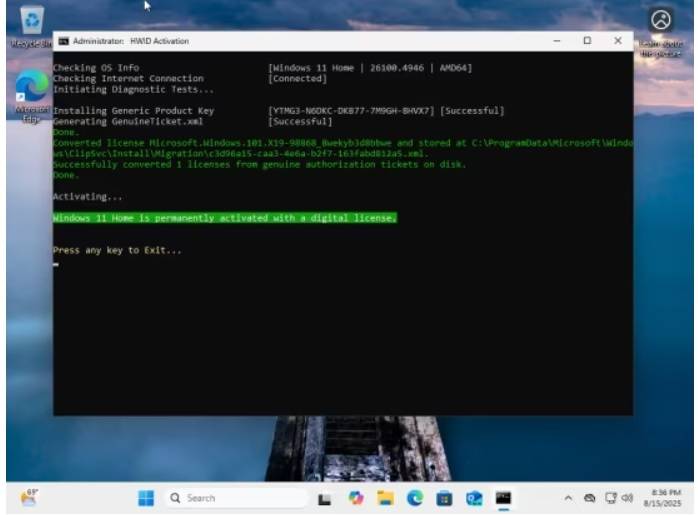
Task: Click 'Press any key to Exit...' text
Action: point(117,251)
